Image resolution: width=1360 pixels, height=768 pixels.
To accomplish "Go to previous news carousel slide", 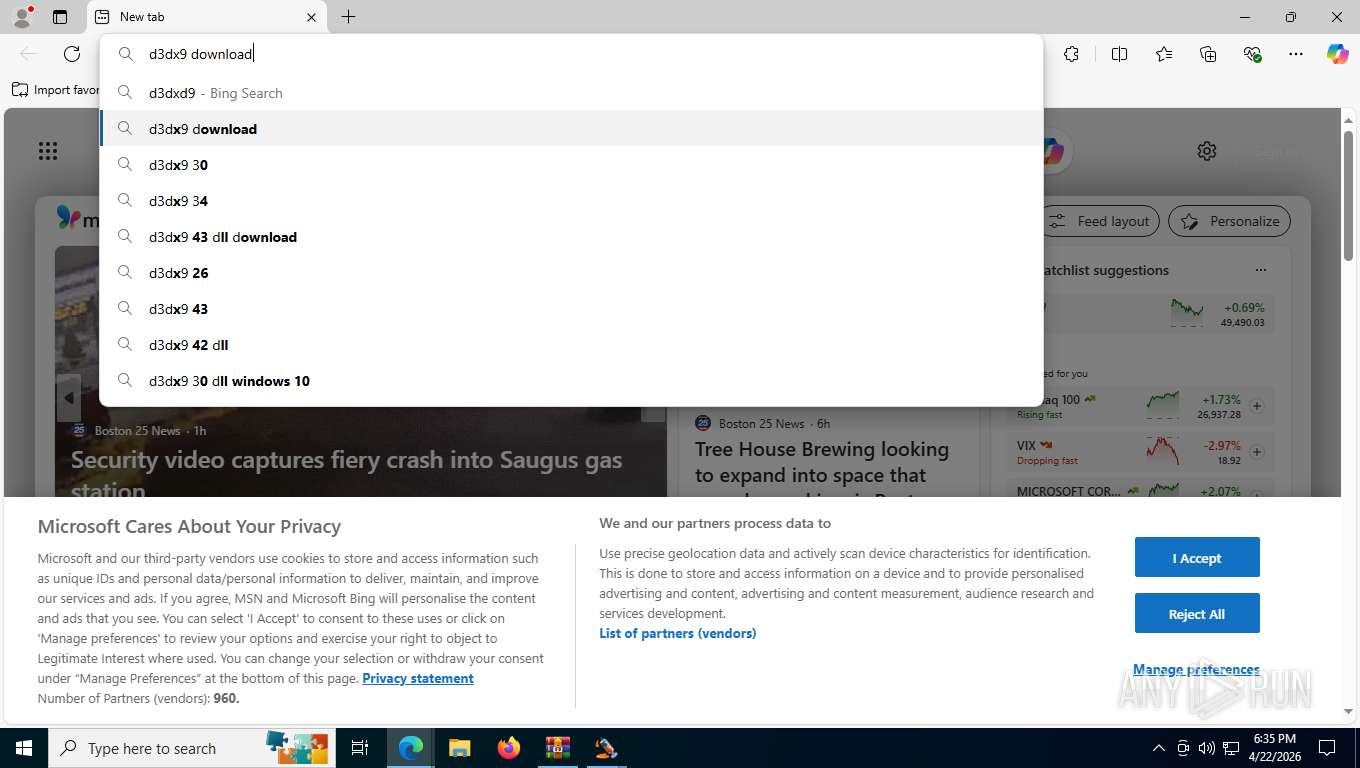I will point(68,398).
